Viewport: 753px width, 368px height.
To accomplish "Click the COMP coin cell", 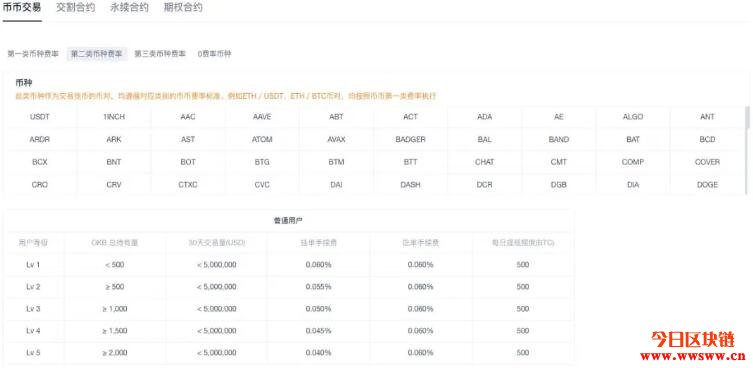I will (x=633, y=162).
